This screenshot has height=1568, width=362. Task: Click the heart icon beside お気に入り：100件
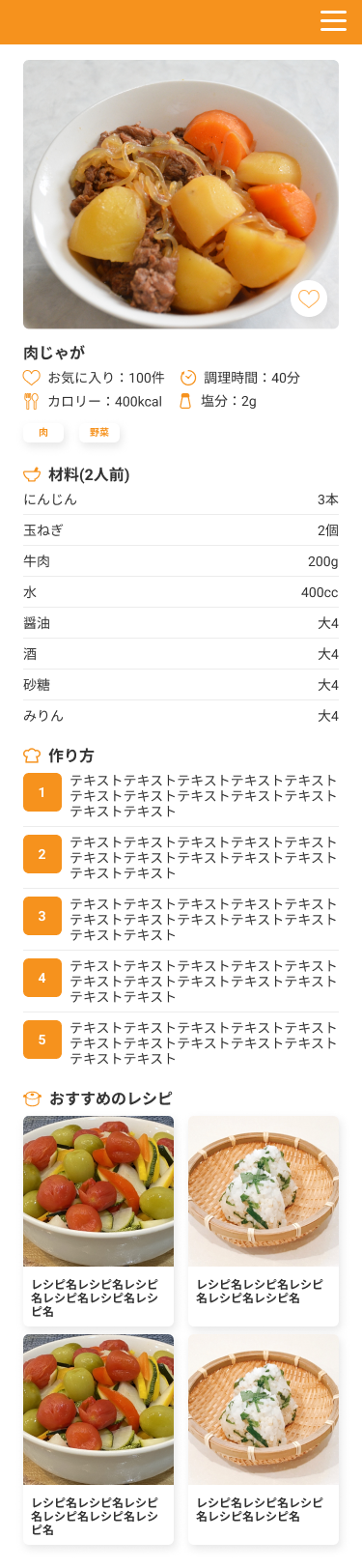tap(31, 378)
